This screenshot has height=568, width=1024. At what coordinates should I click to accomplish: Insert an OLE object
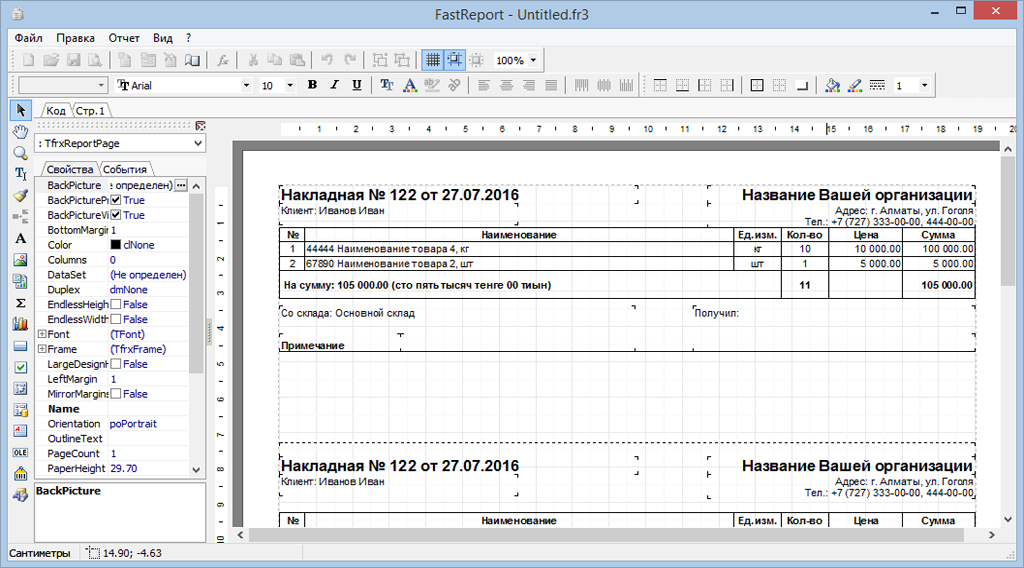coord(20,453)
